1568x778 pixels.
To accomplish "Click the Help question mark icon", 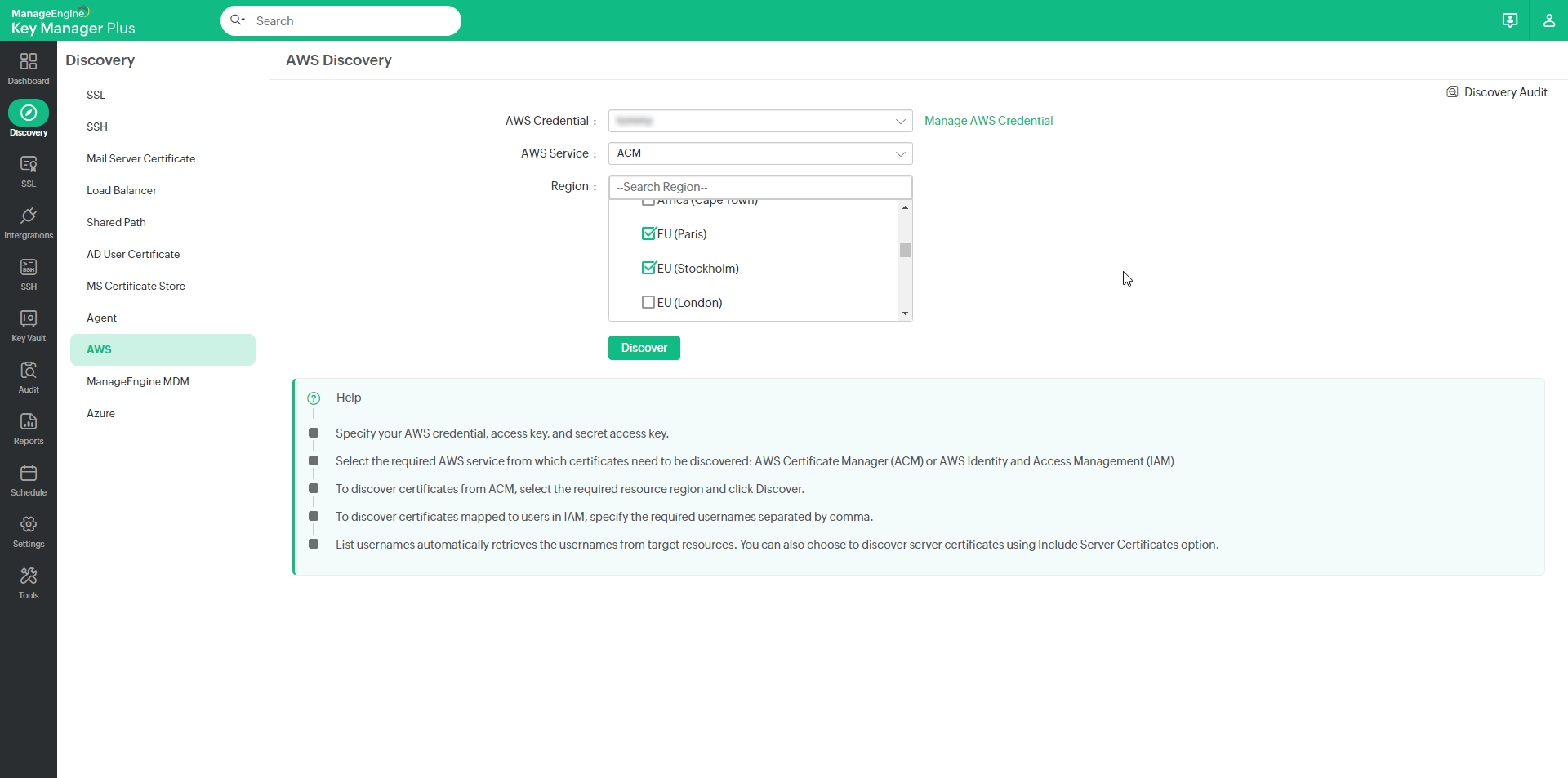I will (x=314, y=398).
